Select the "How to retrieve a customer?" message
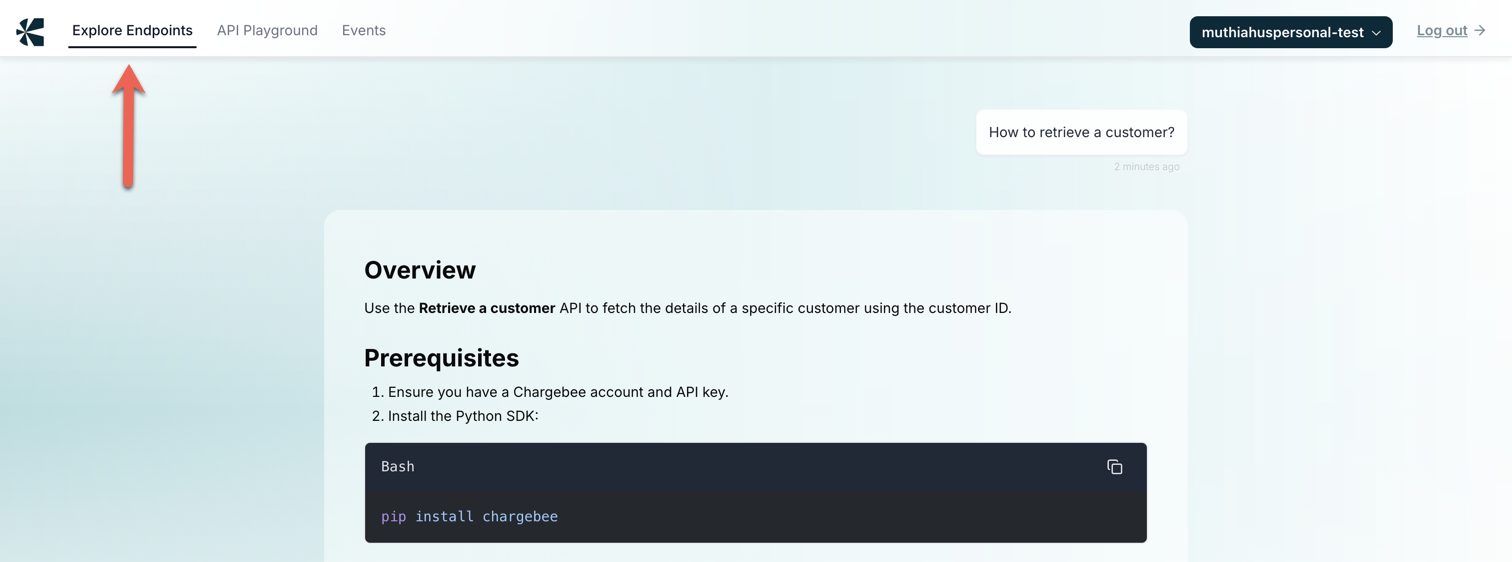 coord(1082,132)
